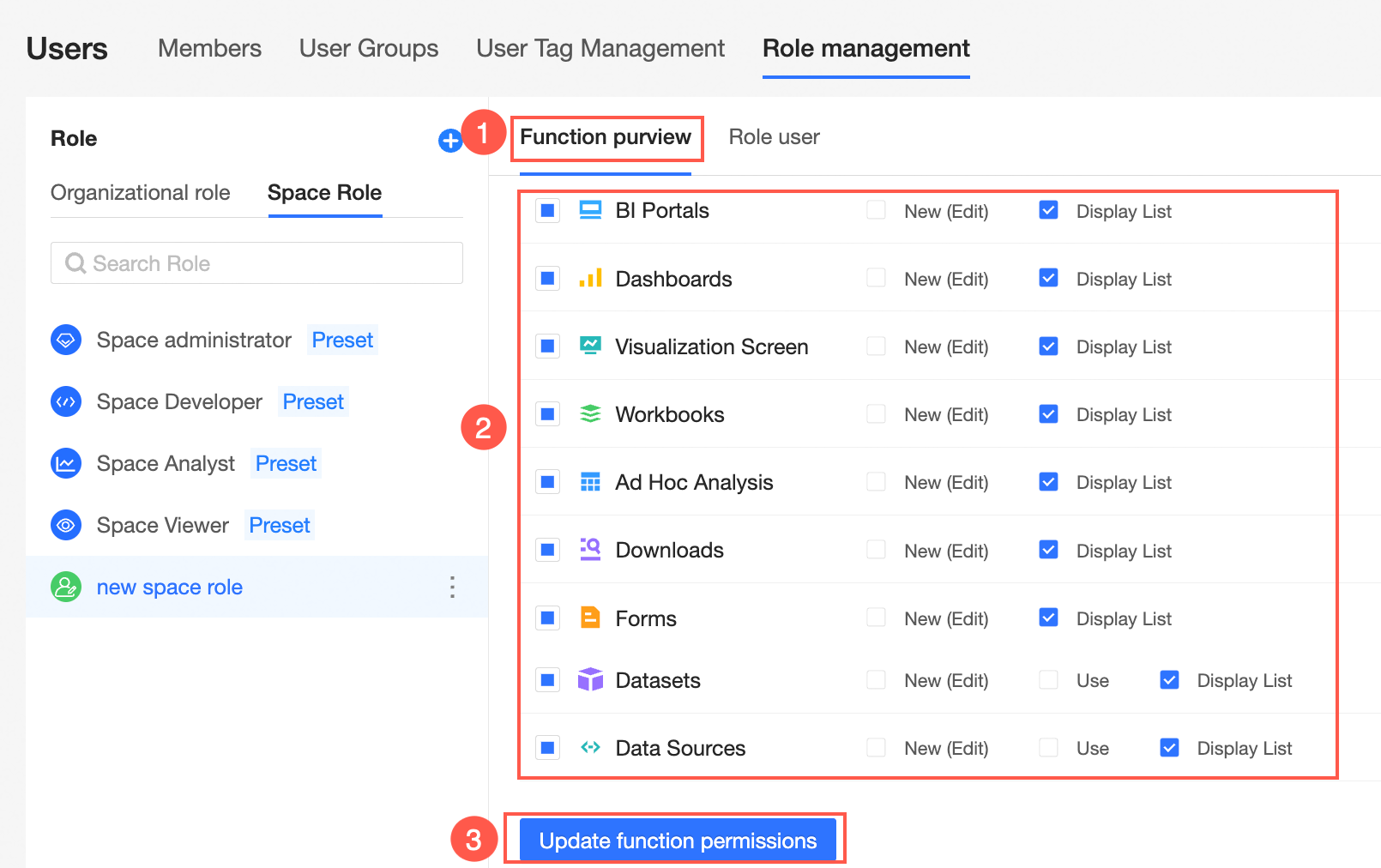Click the Space Developer role icon
The height and width of the screenshot is (868, 1381).
[x=66, y=401]
